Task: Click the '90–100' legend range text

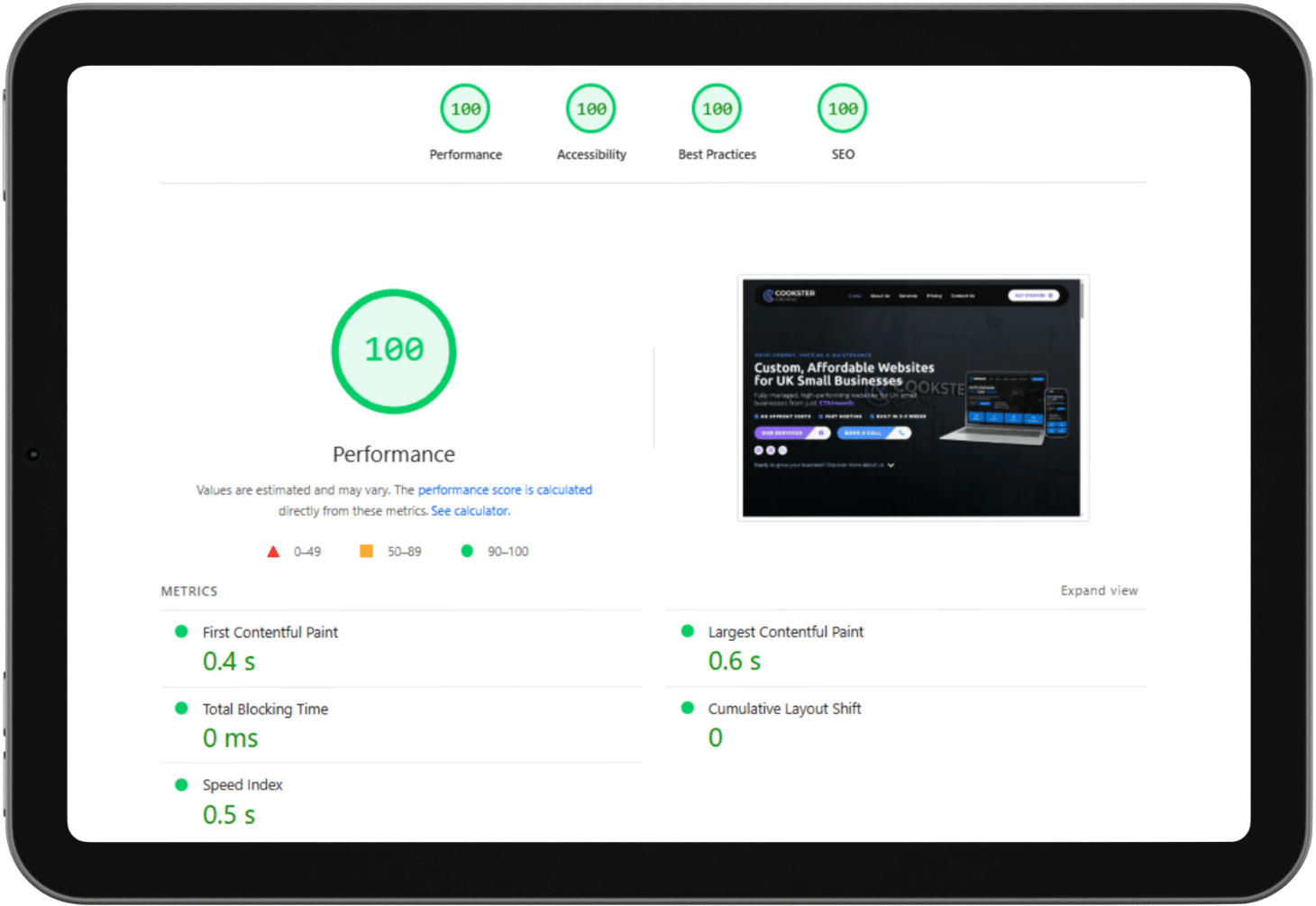Action: point(508,552)
